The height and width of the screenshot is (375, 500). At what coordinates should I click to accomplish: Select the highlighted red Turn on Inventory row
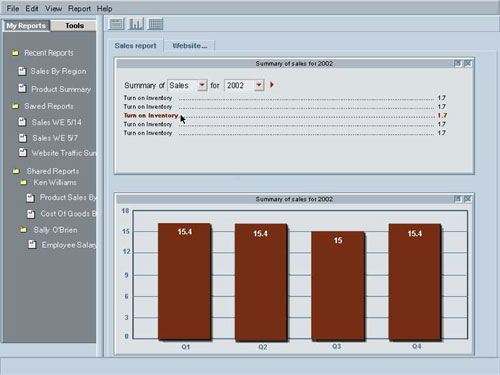(x=285, y=115)
